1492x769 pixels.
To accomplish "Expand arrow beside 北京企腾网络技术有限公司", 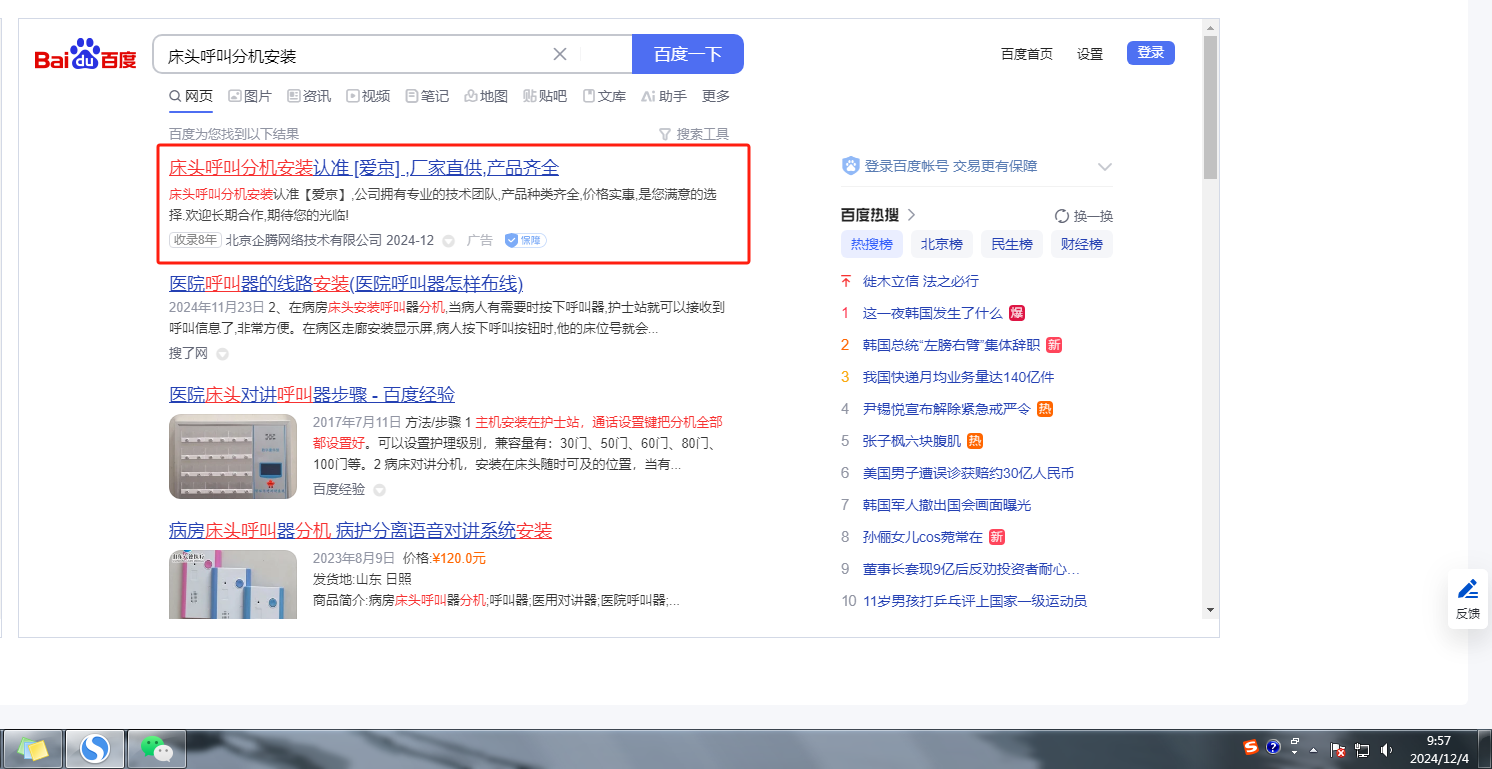I will coord(448,241).
